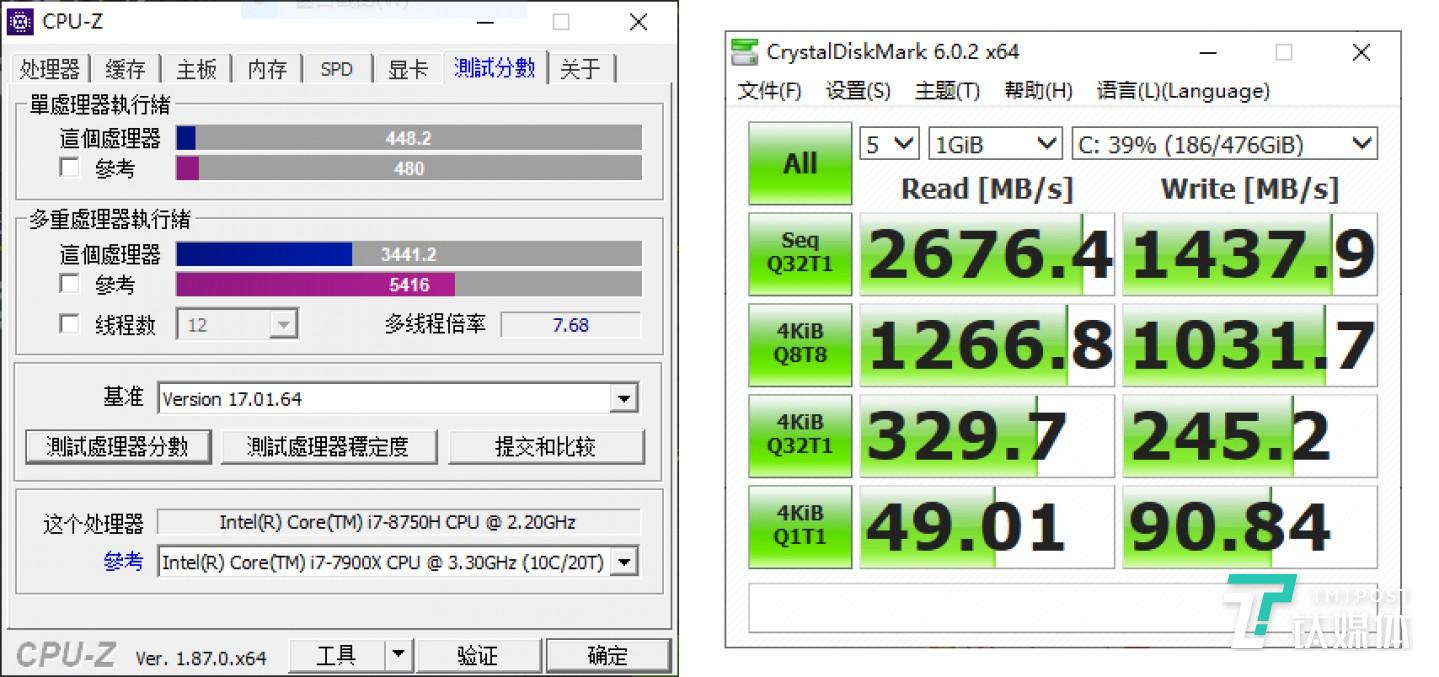Click 4KiB Q1T1 write result 90.84

pos(1250,527)
